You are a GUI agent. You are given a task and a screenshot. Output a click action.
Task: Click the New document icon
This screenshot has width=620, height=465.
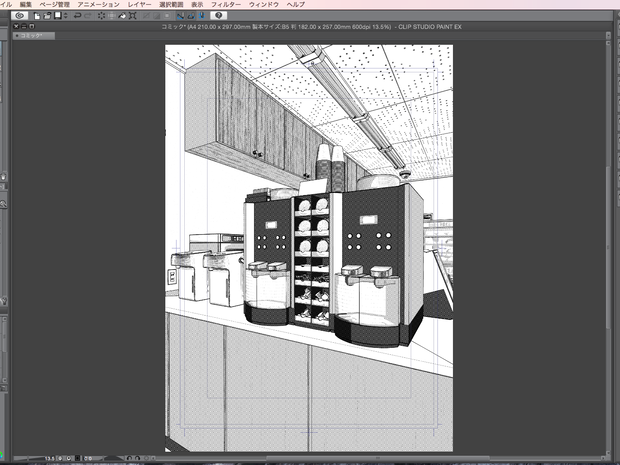click(x=37, y=16)
